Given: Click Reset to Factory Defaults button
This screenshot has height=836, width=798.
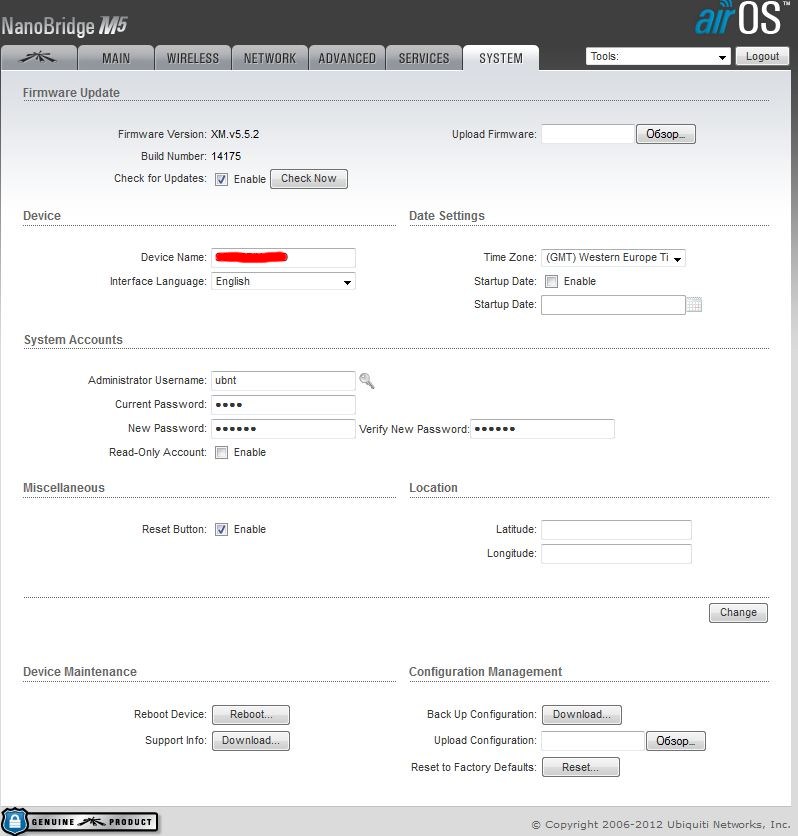Looking at the screenshot, I should (x=581, y=767).
